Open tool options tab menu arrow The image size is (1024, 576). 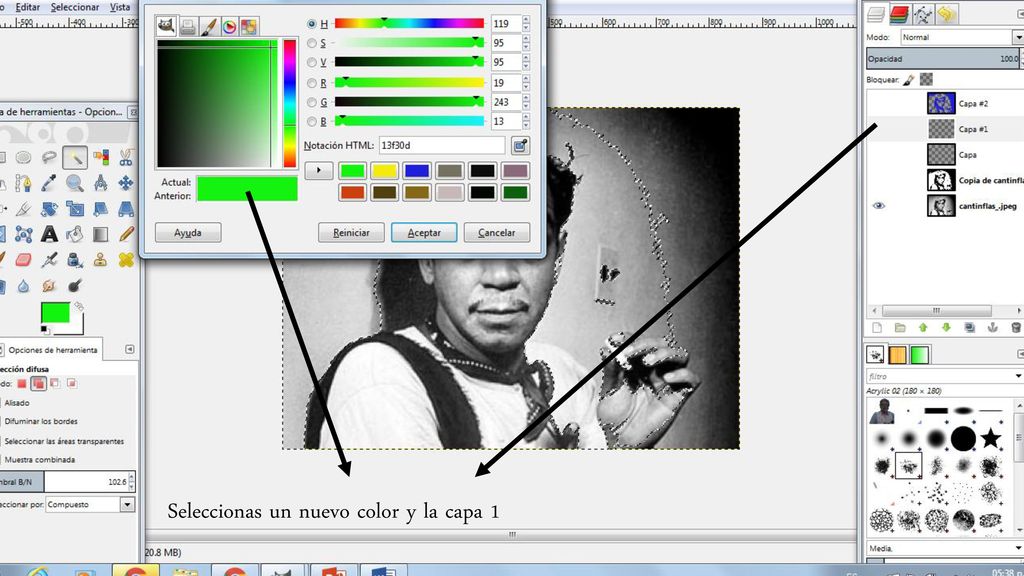click(129, 349)
